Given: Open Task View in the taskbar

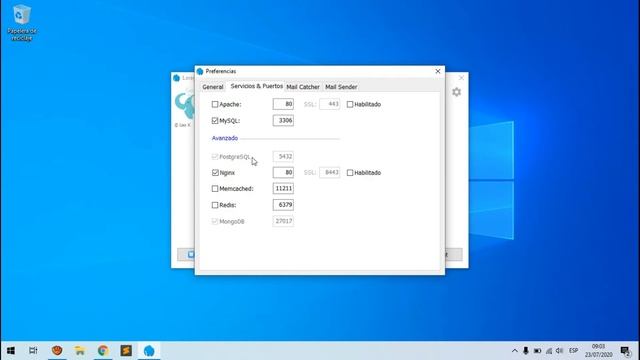Looking at the screenshot, I should click(x=33, y=351).
